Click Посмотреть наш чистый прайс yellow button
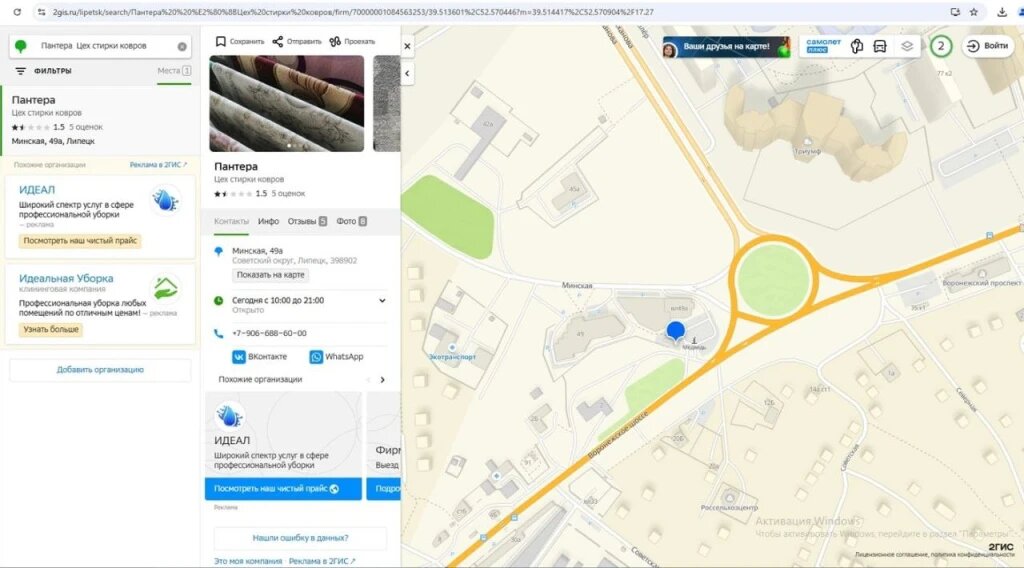 tap(80, 240)
